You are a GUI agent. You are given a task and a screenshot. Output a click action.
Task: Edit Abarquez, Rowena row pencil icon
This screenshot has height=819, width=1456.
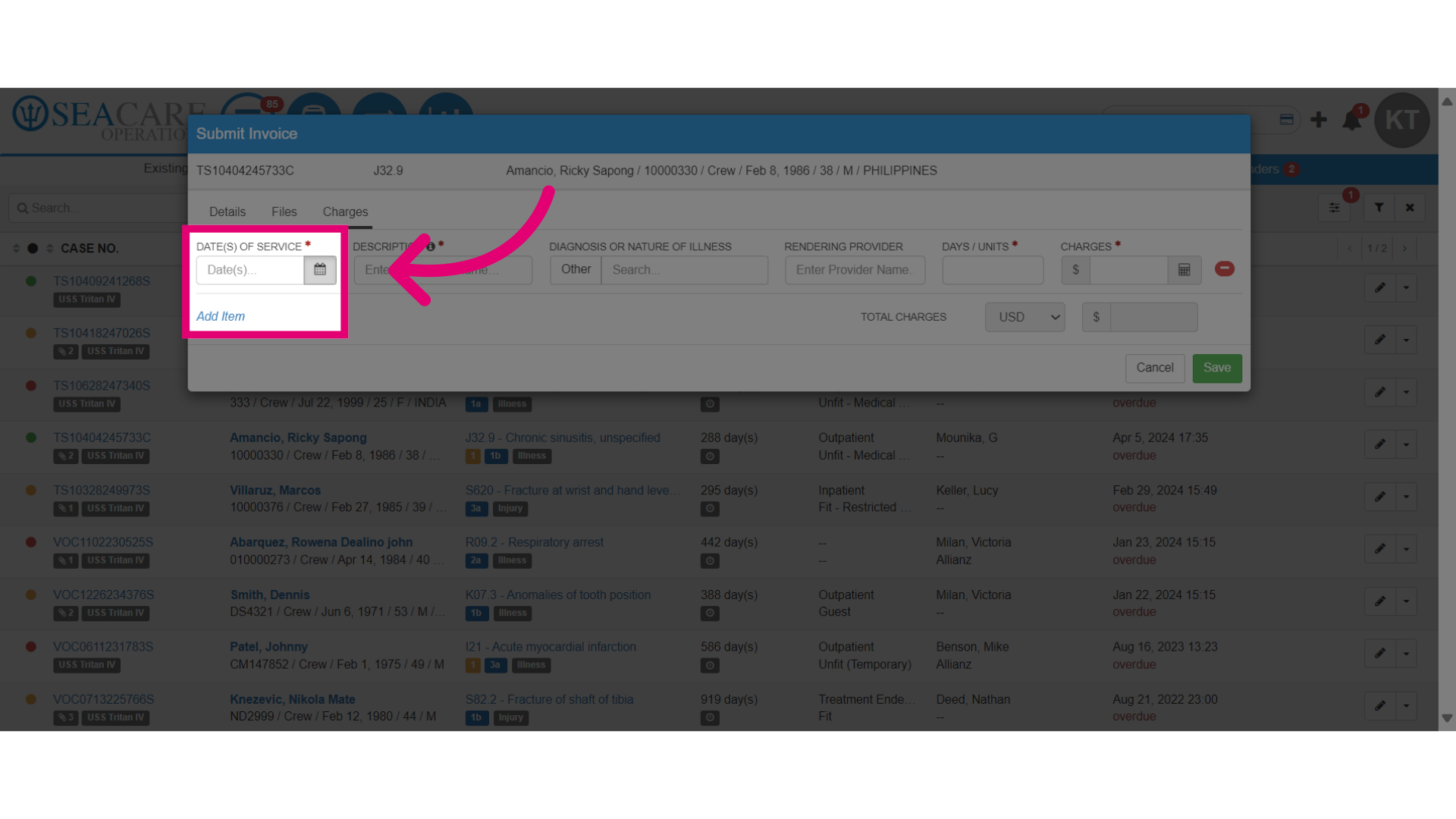point(1380,549)
